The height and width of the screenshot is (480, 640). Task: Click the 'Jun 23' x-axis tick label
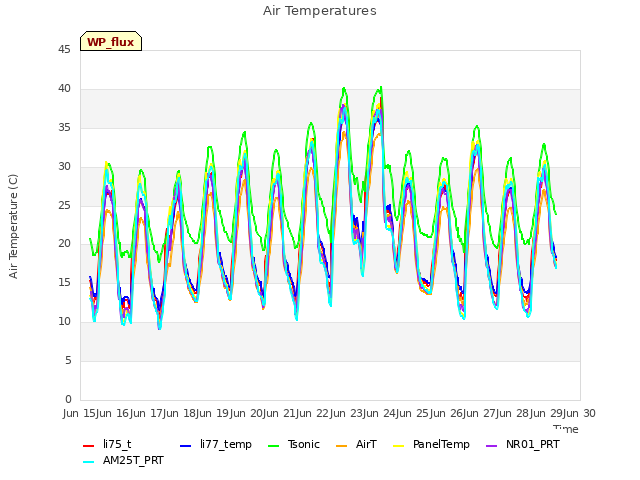[347, 413]
